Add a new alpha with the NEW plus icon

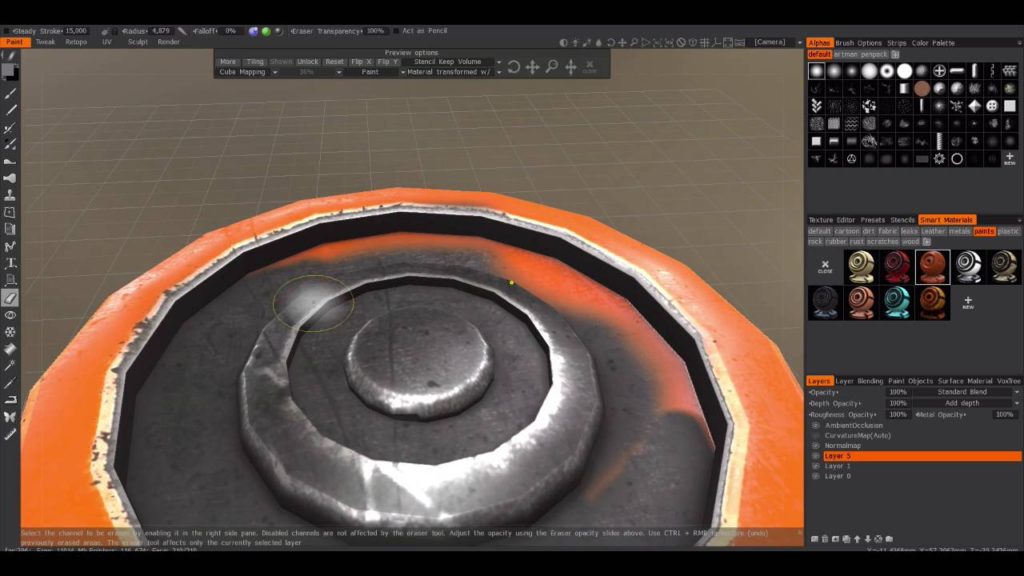click(1009, 158)
